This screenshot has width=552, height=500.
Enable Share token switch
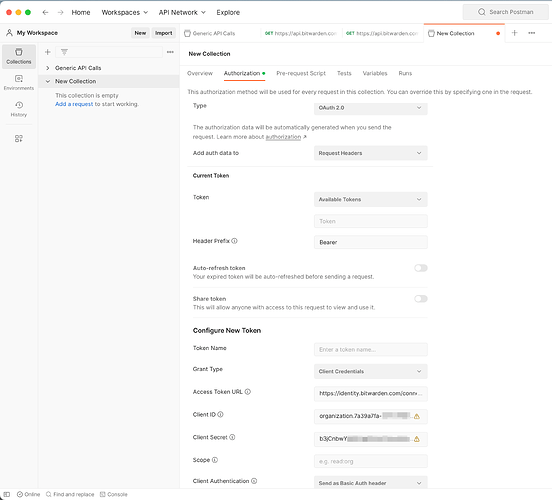(x=421, y=299)
